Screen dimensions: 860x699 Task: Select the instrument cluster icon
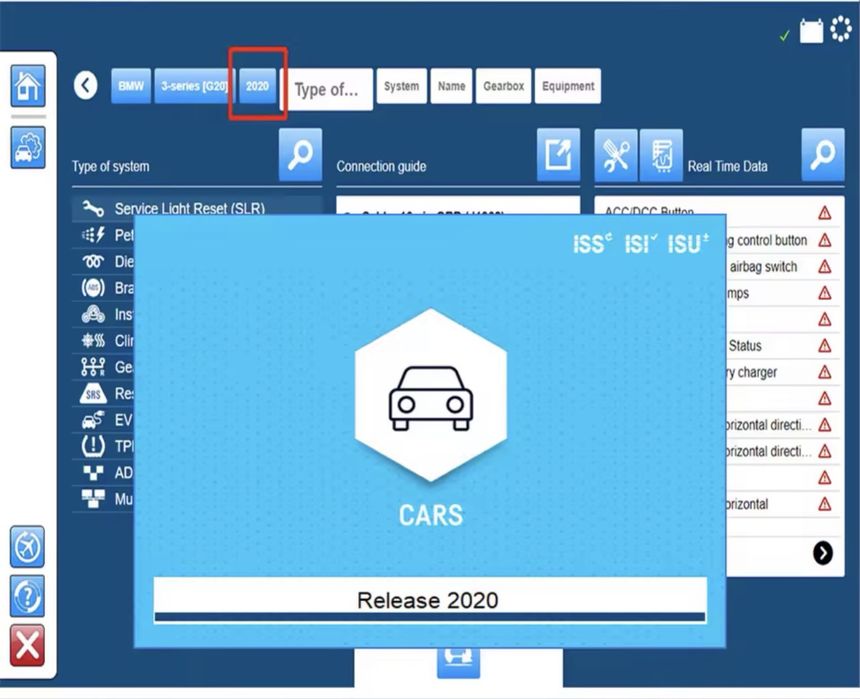pos(93,314)
